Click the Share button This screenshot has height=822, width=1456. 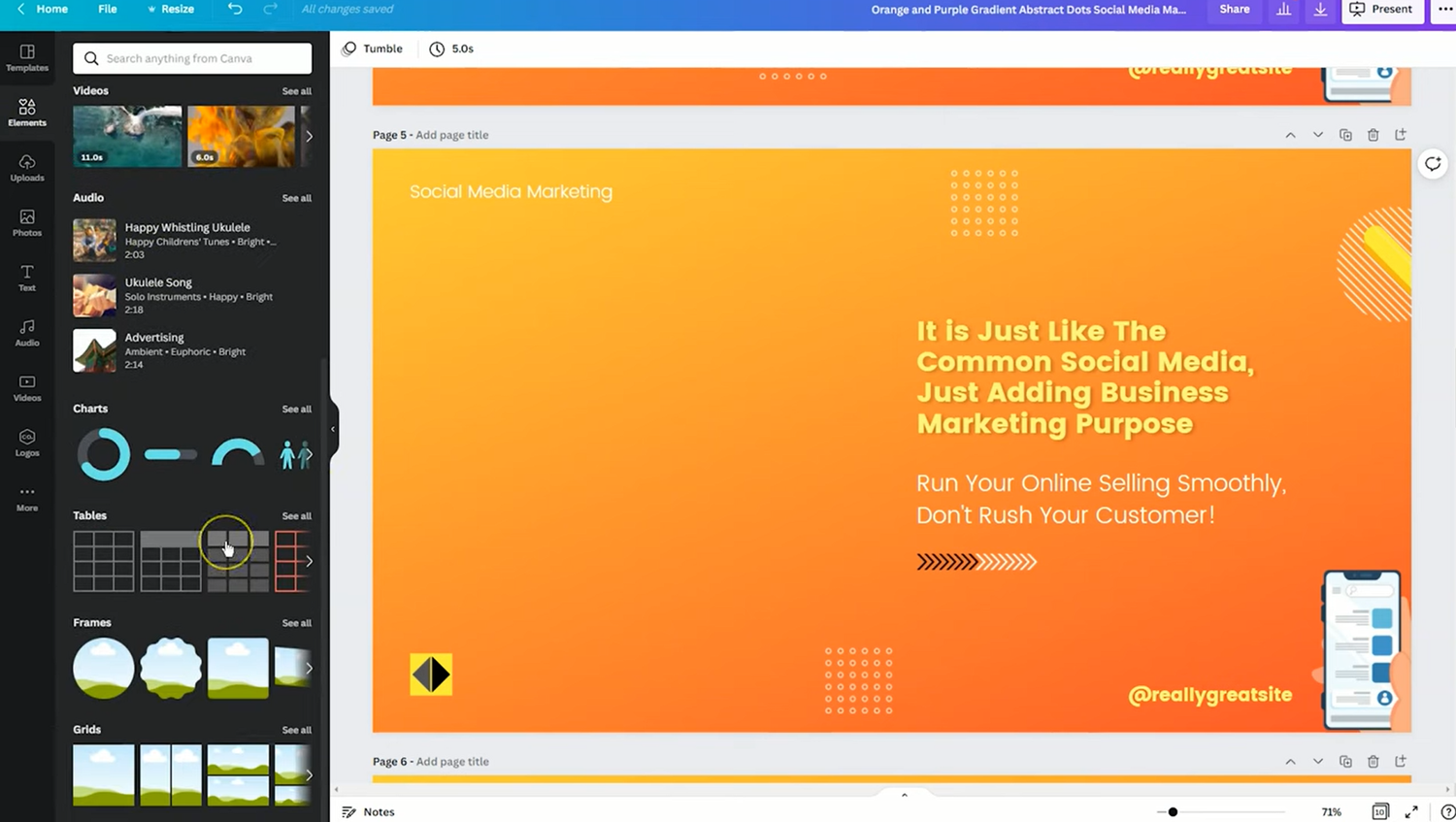1234,9
